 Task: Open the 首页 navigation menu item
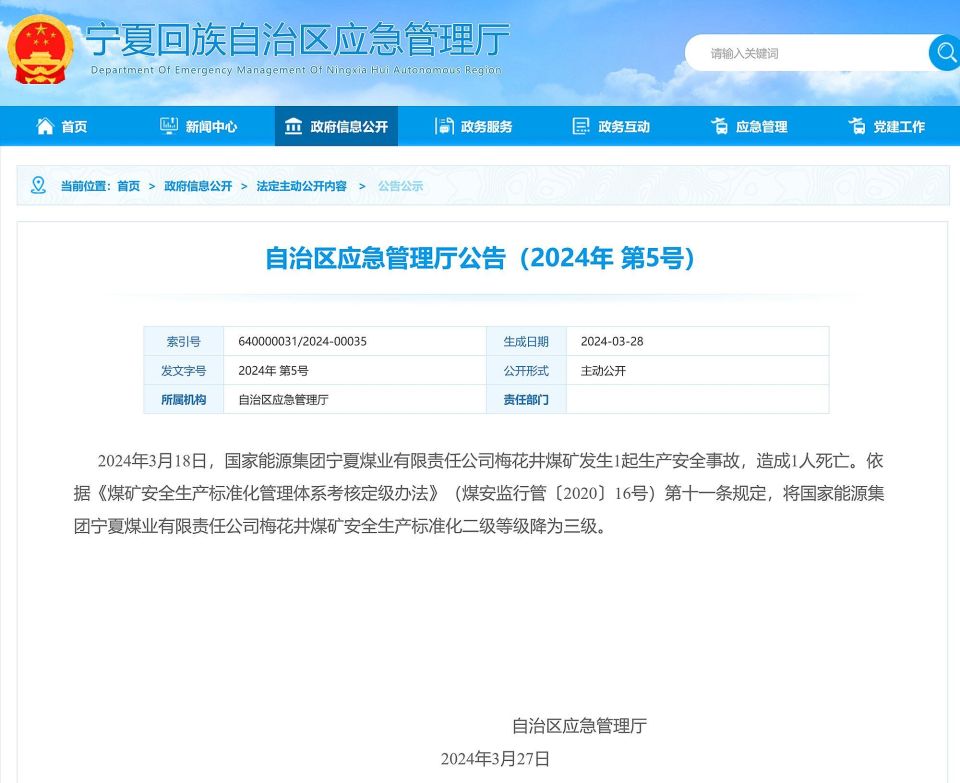coord(75,126)
